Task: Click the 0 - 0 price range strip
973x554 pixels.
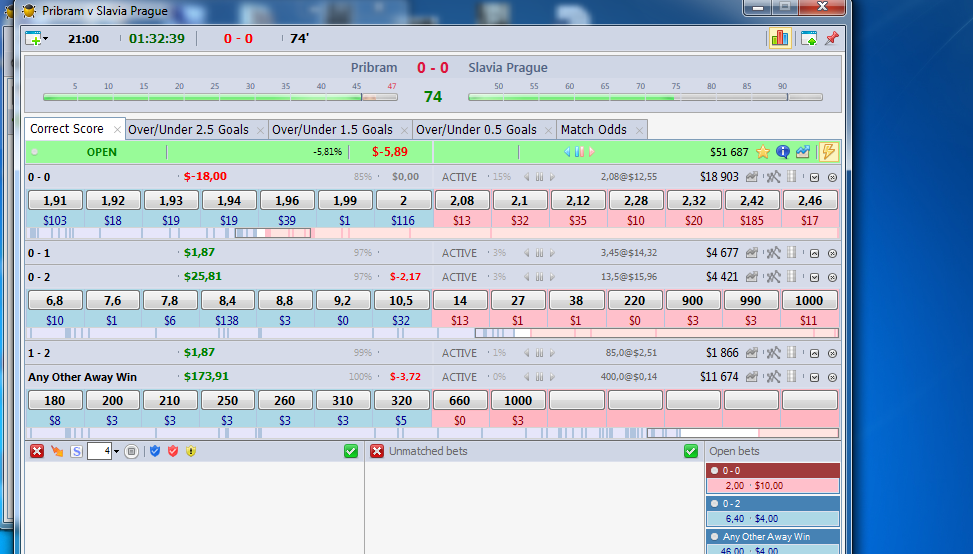Action: (433, 233)
